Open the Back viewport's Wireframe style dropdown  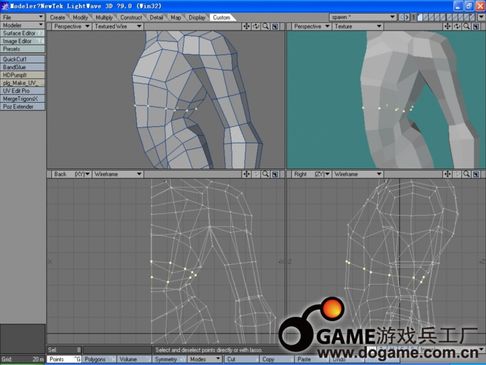pos(118,174)
